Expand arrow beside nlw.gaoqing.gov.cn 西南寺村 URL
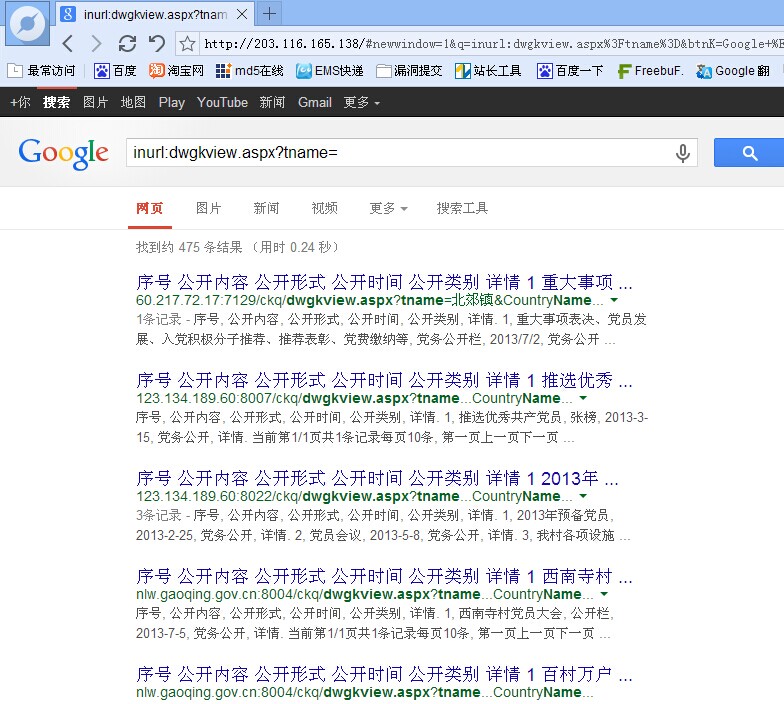This screenshot has width=784, height=704. click(x=604, y=594)
